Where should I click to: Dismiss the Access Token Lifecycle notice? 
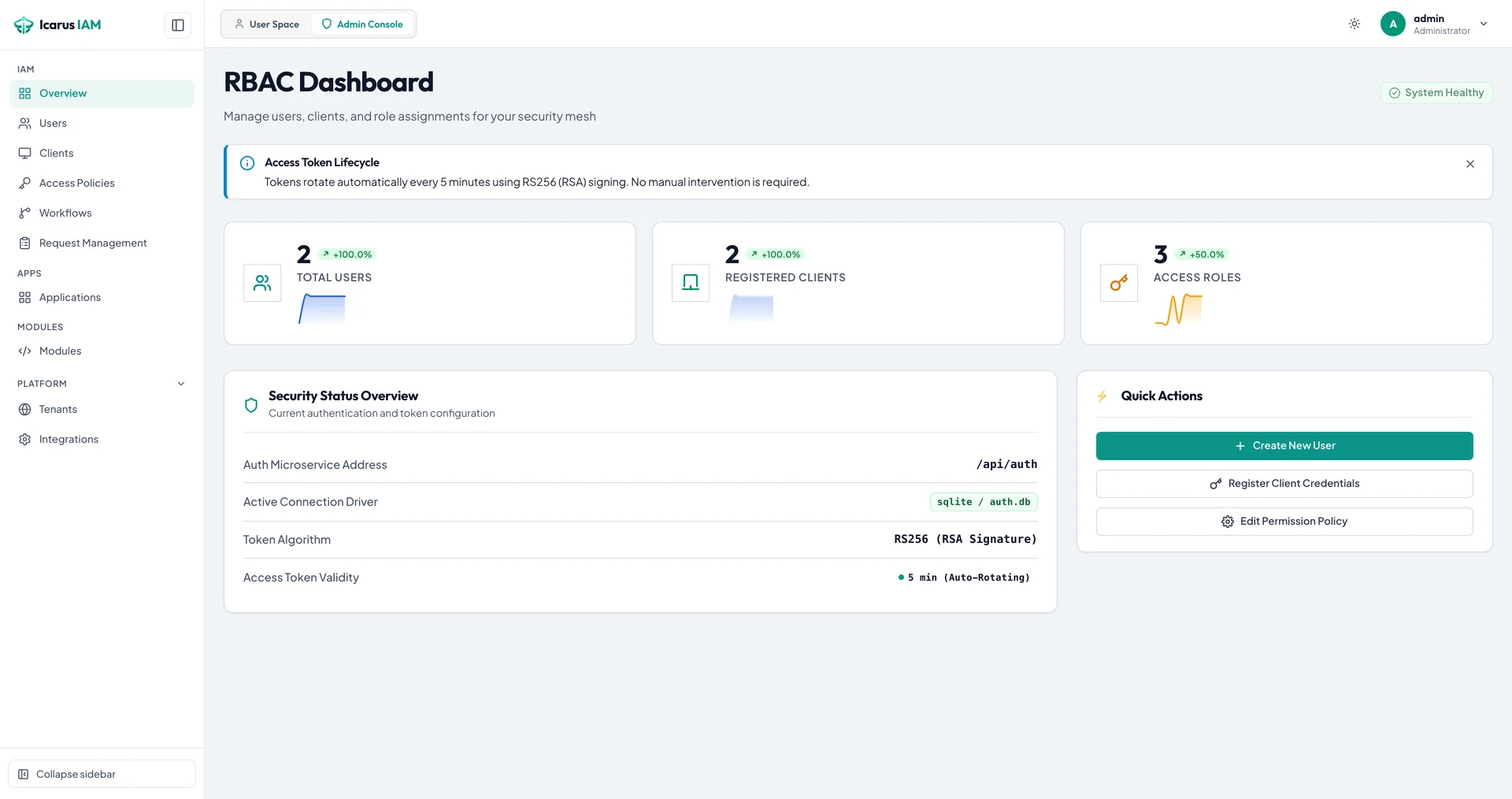click(1470, 164)
